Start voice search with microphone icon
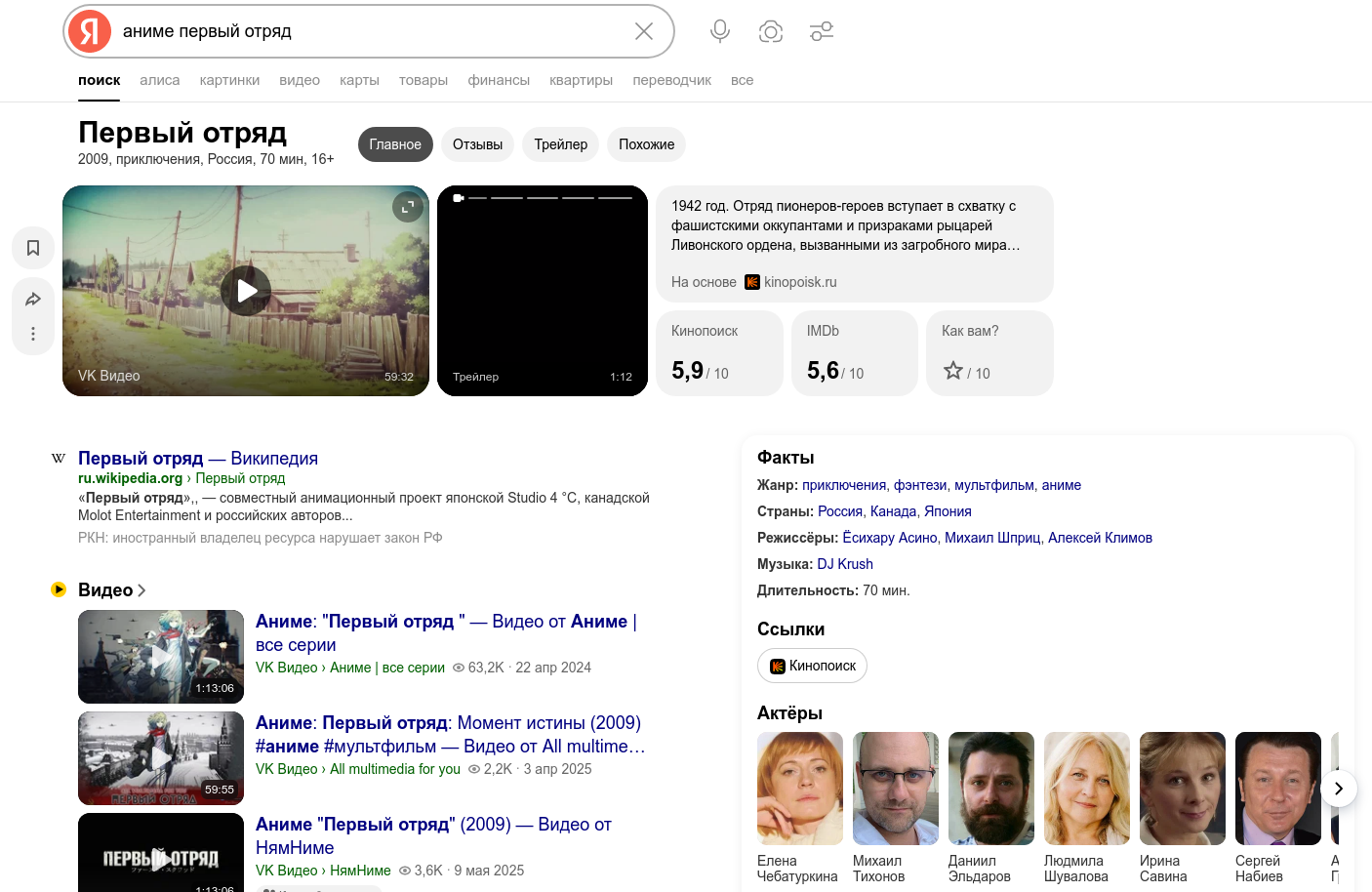This screenshot has width=1372, height=892. coord(720,31)
